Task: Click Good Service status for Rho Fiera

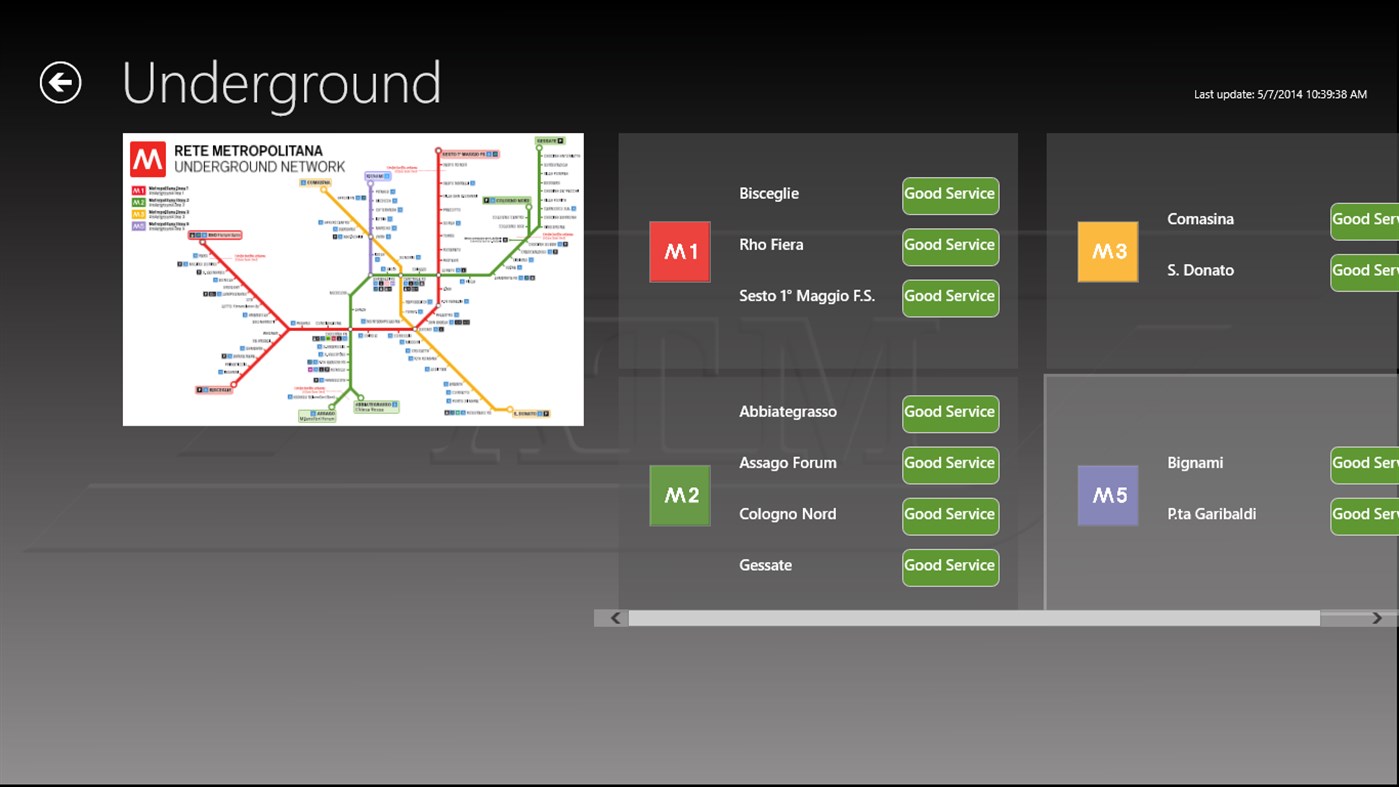Action: (x=950, y=246)
